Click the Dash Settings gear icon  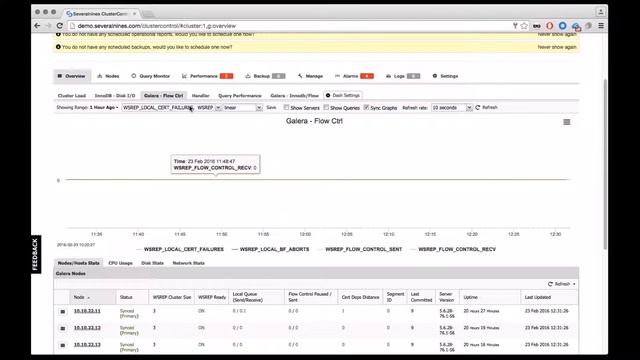(x=328, y=96)
